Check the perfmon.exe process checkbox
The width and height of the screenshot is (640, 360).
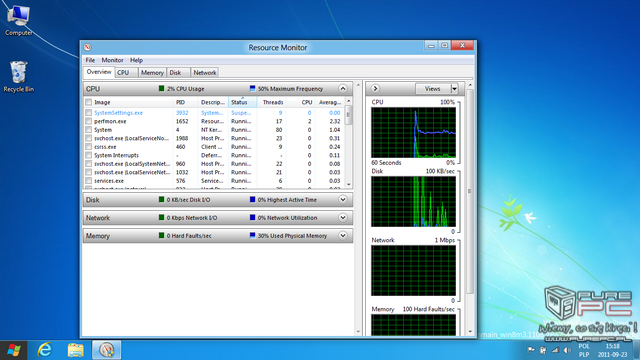[x=89, y=121]
